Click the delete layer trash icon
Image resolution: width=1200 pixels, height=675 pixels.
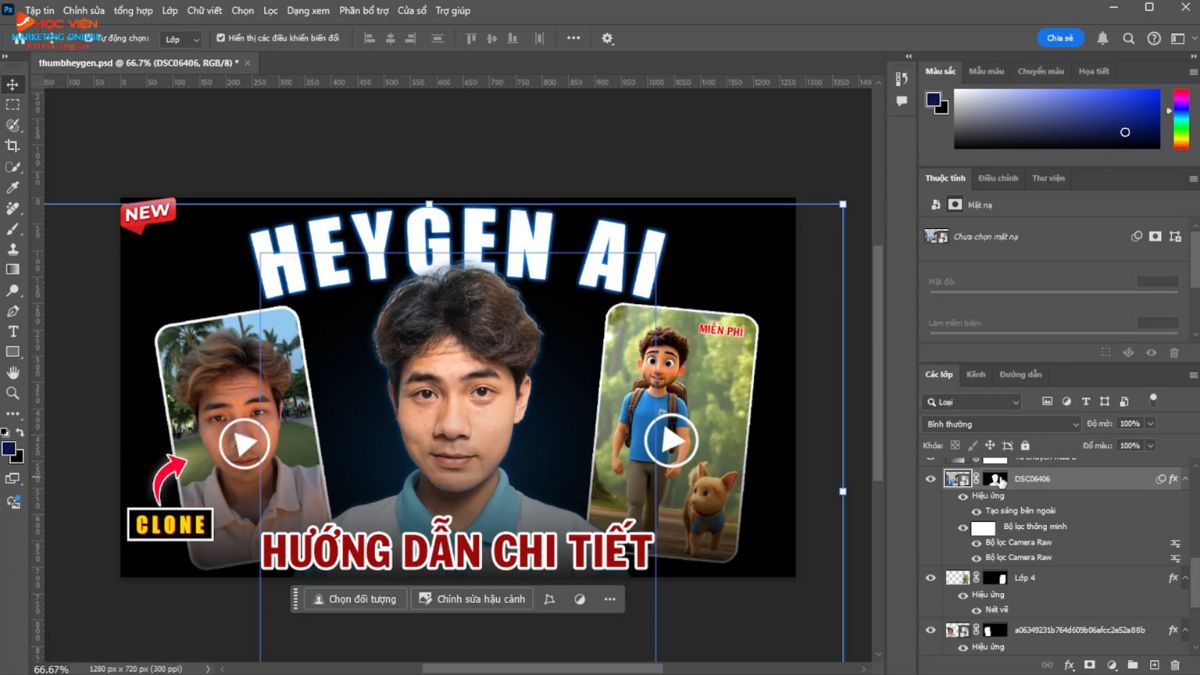tap(1175, 664)
